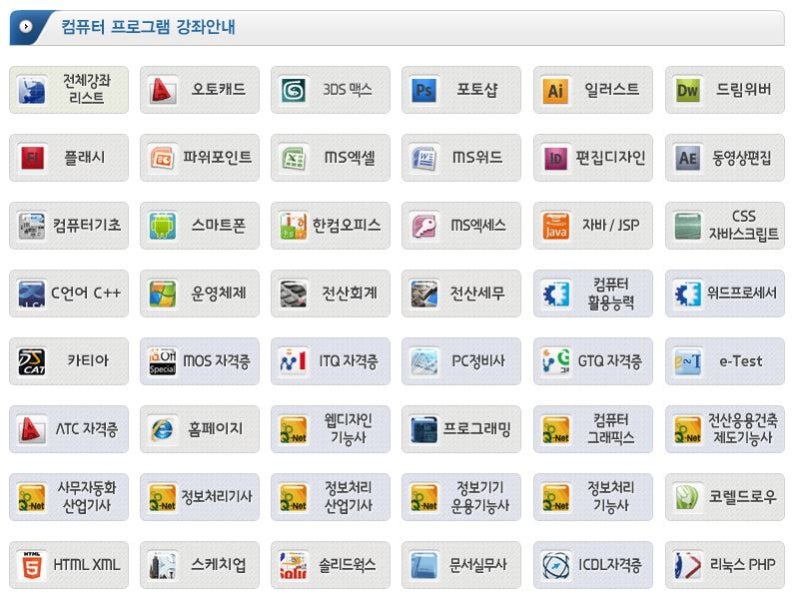Click the CSS 자바스크립트 button
Screen dimensions: 800x595
(x=724, y=226)
